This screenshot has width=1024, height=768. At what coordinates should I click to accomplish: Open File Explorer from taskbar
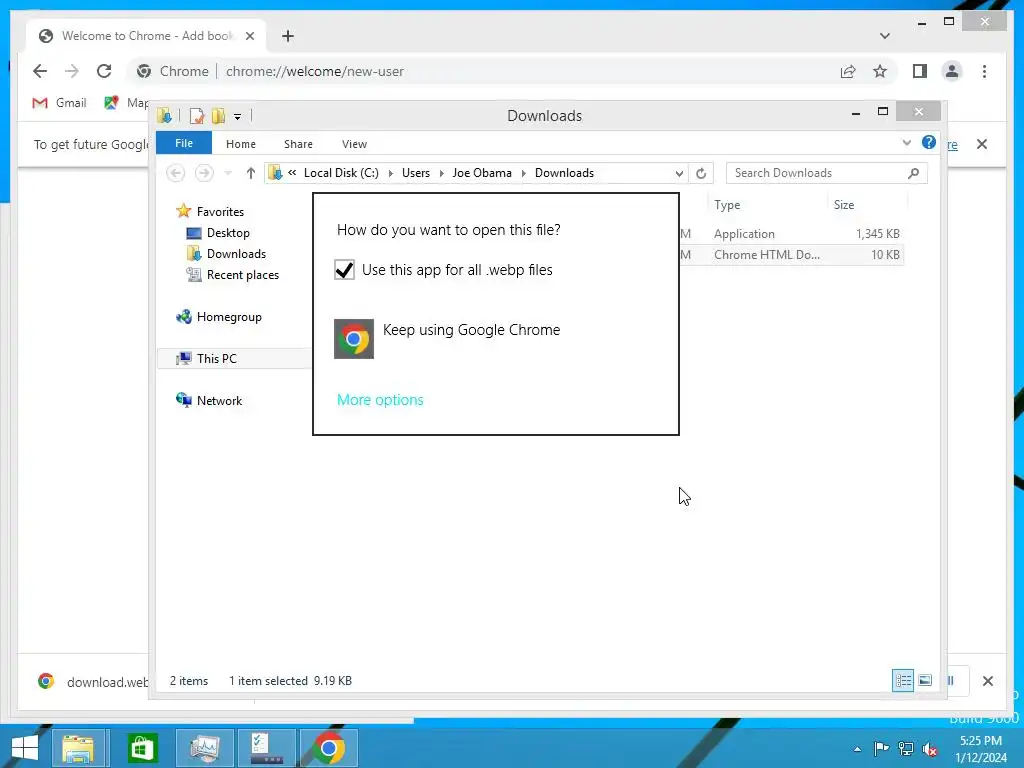click(x=78, y=748)
